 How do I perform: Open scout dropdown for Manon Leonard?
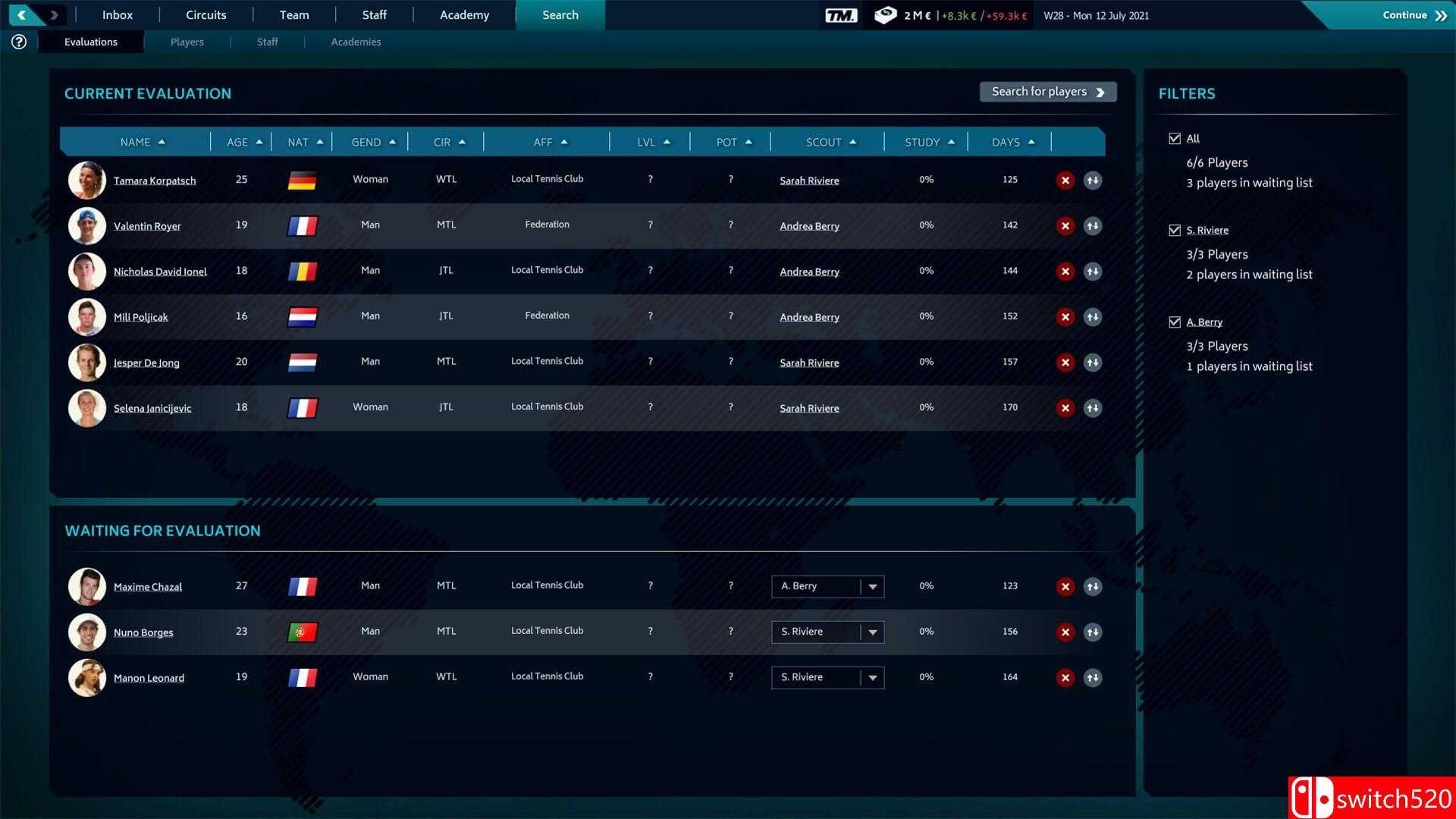pyautogui.click(x=873, y=678)
